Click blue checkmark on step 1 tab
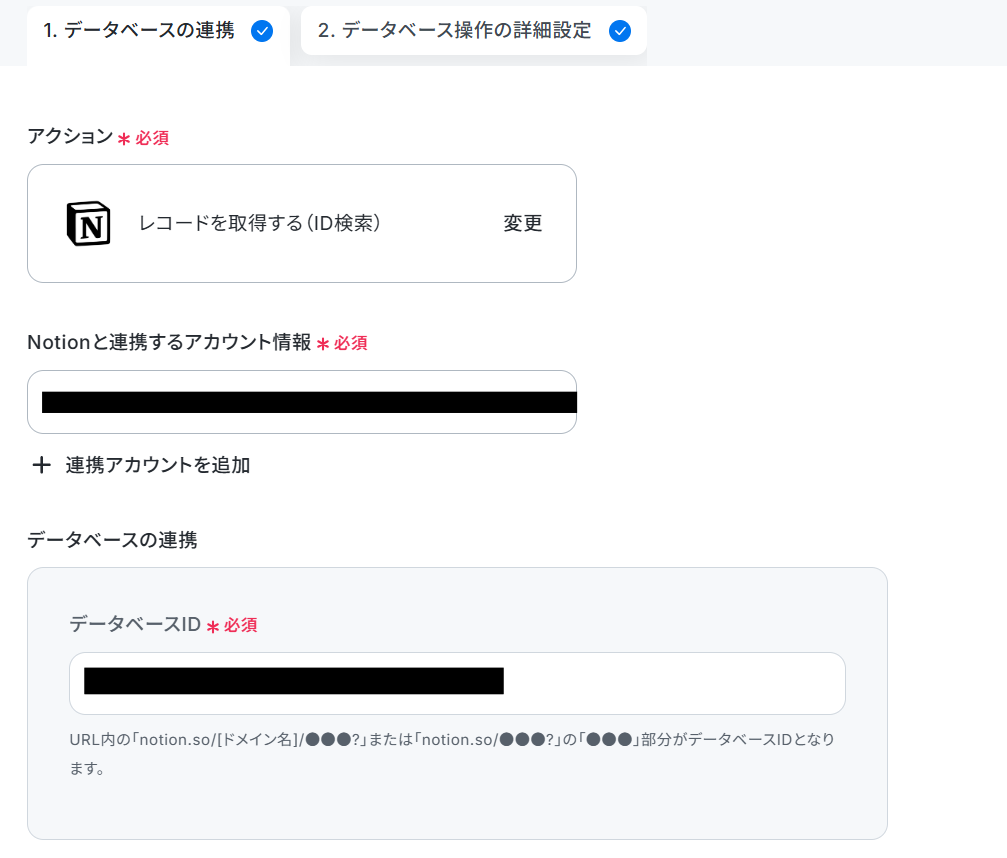This screenshot has height=858, width=1007. point(262,31)
